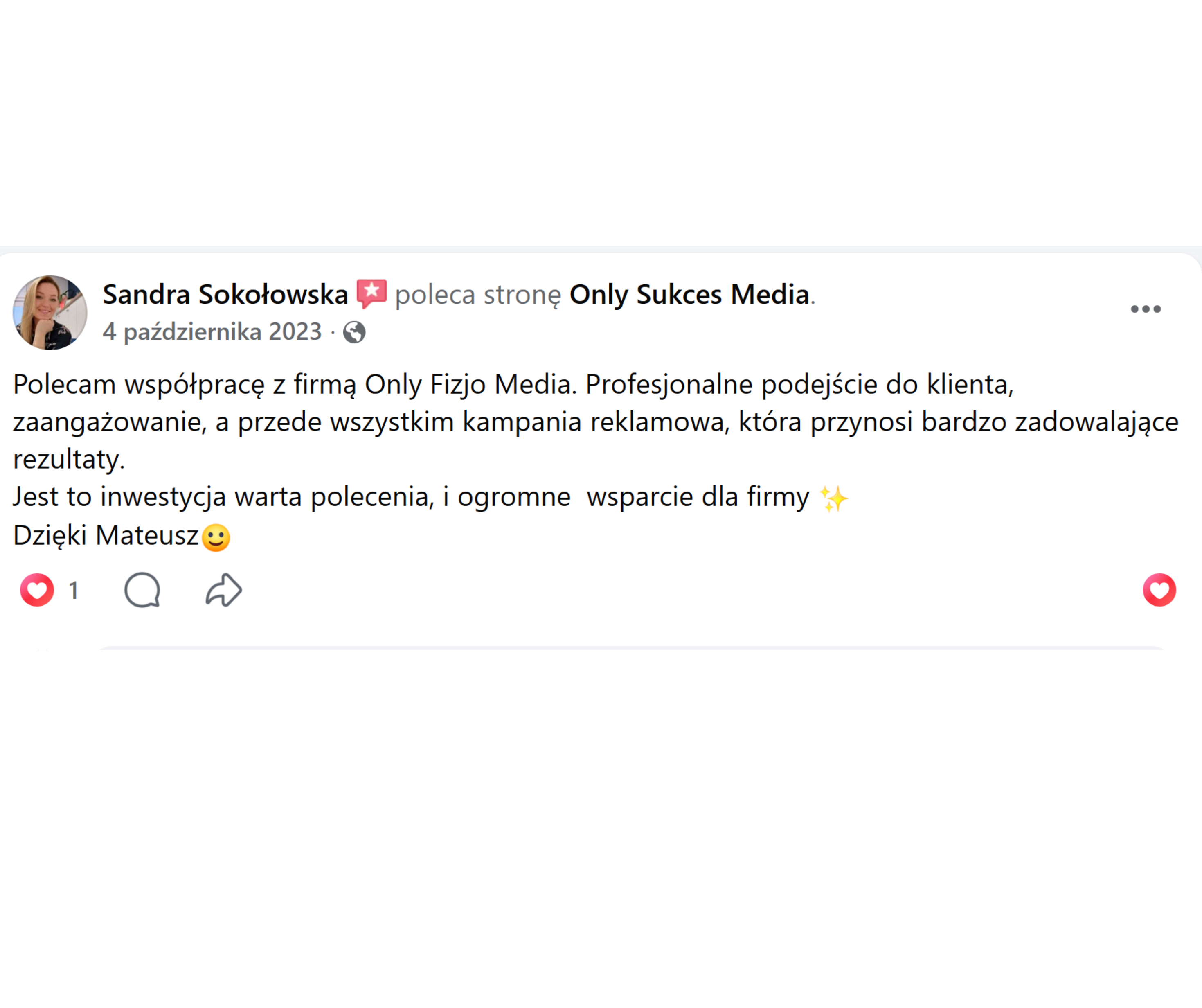Image resolution: width=1202 pixels, height=1008 pixels.
Task: Open the post timestamp 4 października 2023
Action: [x=212, y=331]
